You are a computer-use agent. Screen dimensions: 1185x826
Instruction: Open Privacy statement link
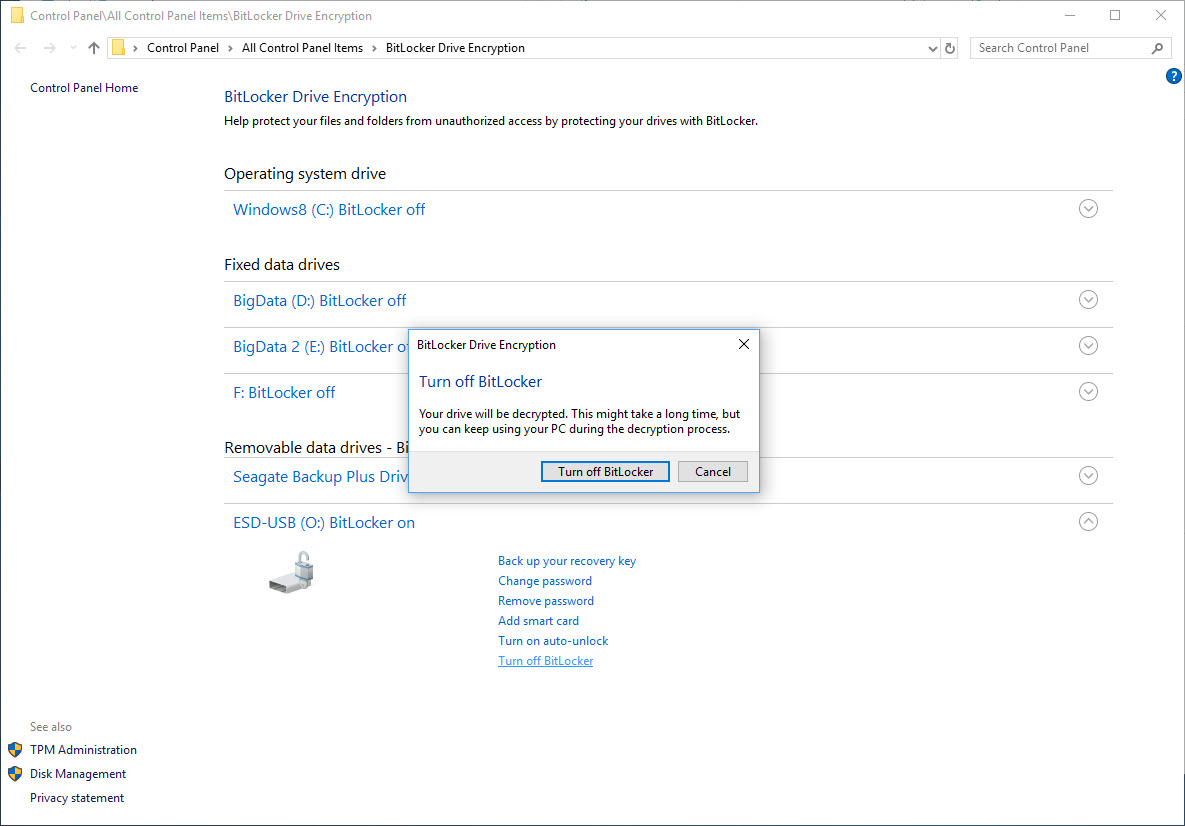tap(77, 798)
